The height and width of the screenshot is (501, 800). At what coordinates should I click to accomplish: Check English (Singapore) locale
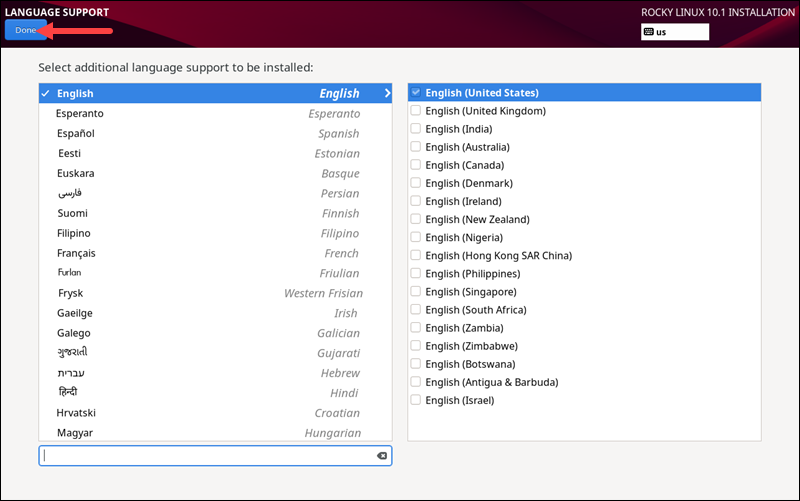416,292
